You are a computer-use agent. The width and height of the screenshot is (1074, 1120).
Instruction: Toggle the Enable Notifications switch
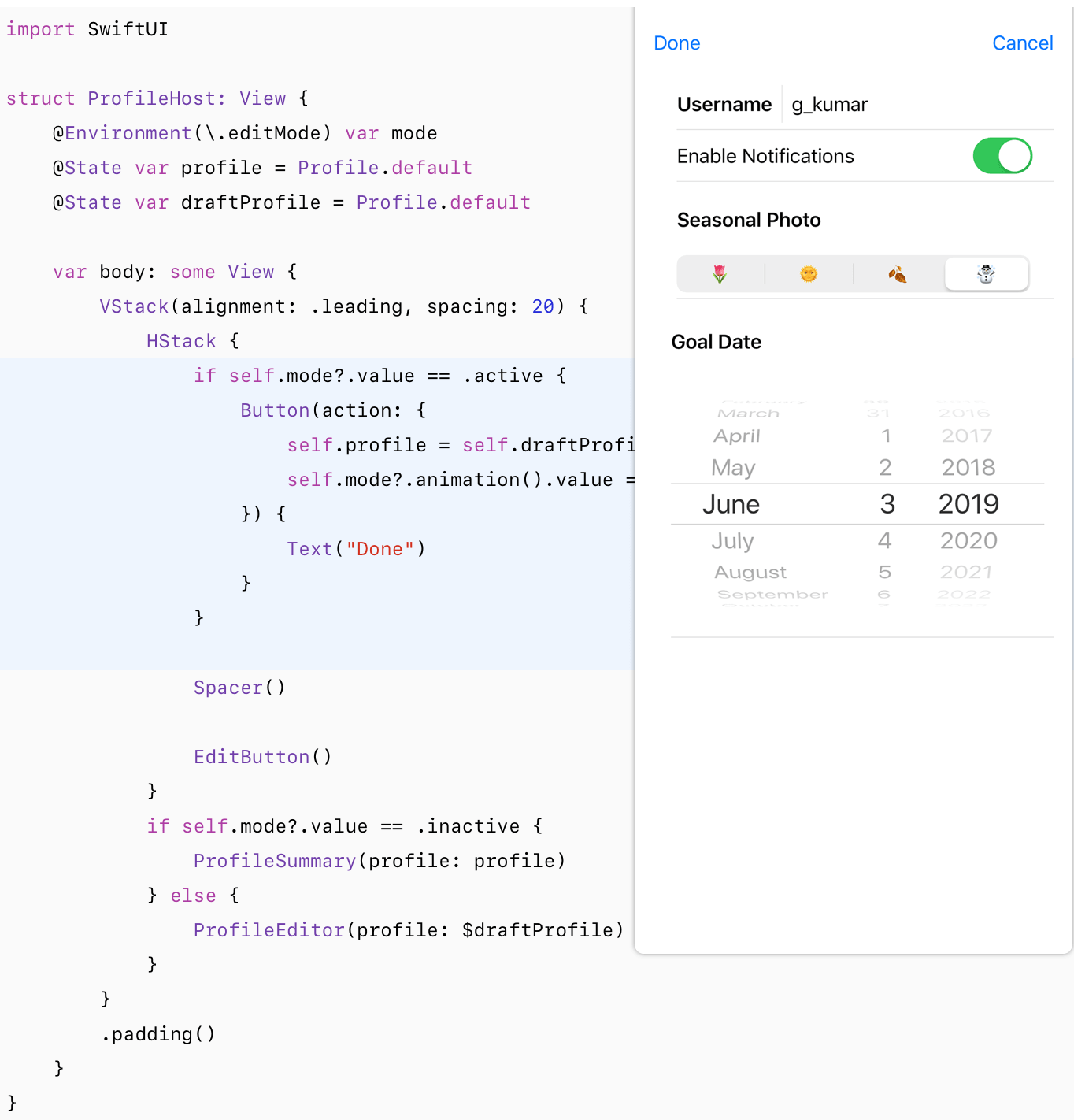click(x=1002, y=156)
